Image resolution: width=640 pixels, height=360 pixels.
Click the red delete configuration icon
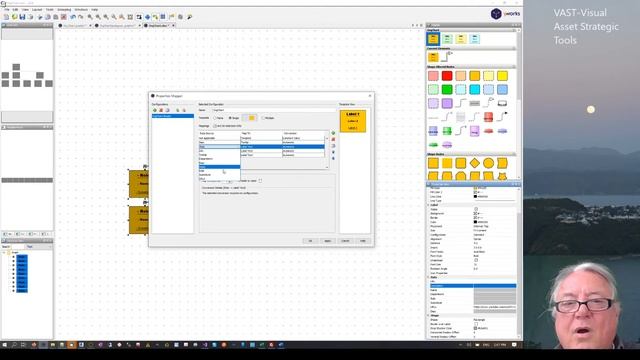pyautogui.click(x=161, y=110)
